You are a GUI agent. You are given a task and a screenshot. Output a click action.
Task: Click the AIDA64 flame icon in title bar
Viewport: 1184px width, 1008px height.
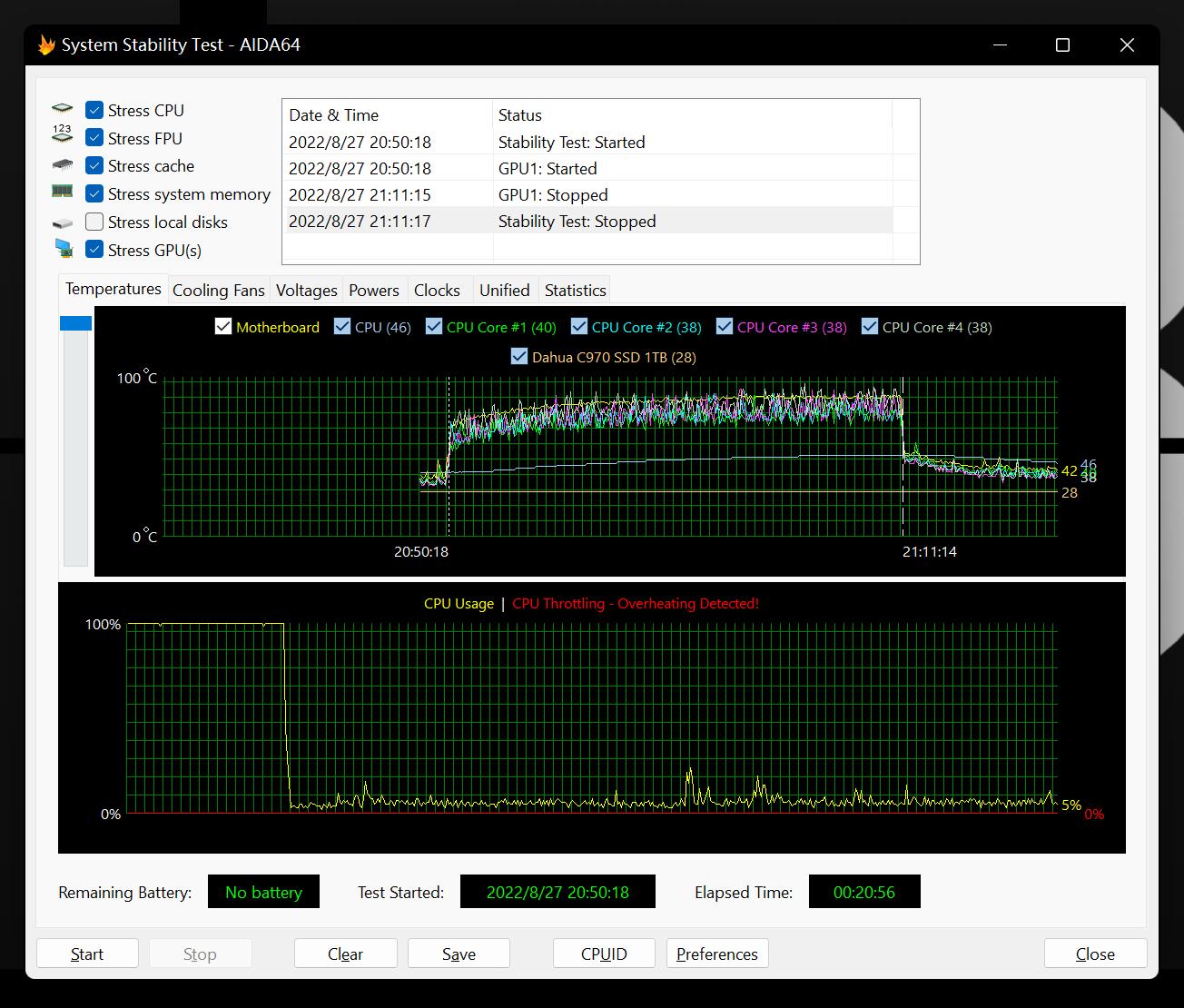pos(45,45)
